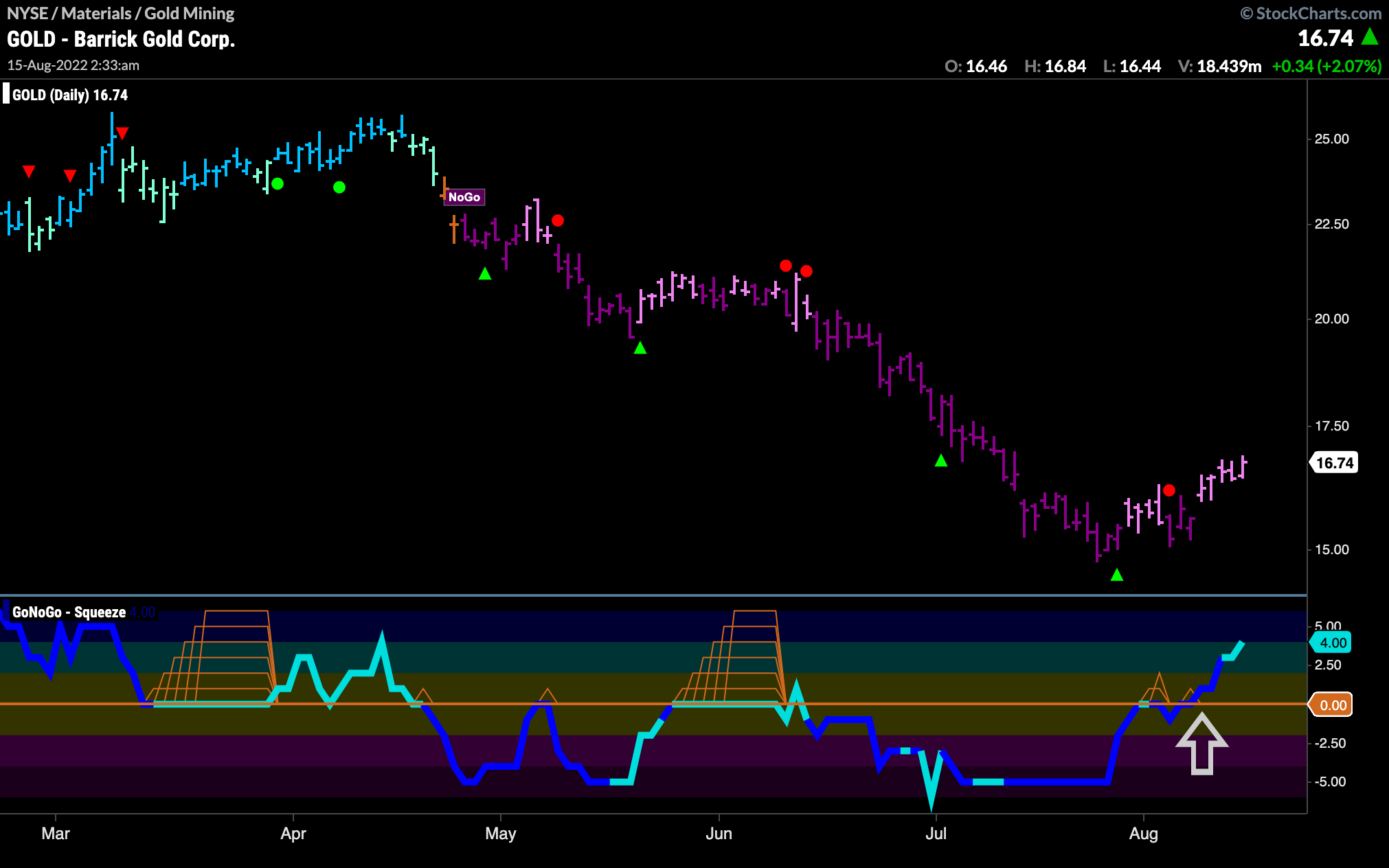Screen dimensions: 1389x868
Task: Click the GoNoGo - Squeeze indicator label
Action: pyautogui.click(x=69, y=612)
